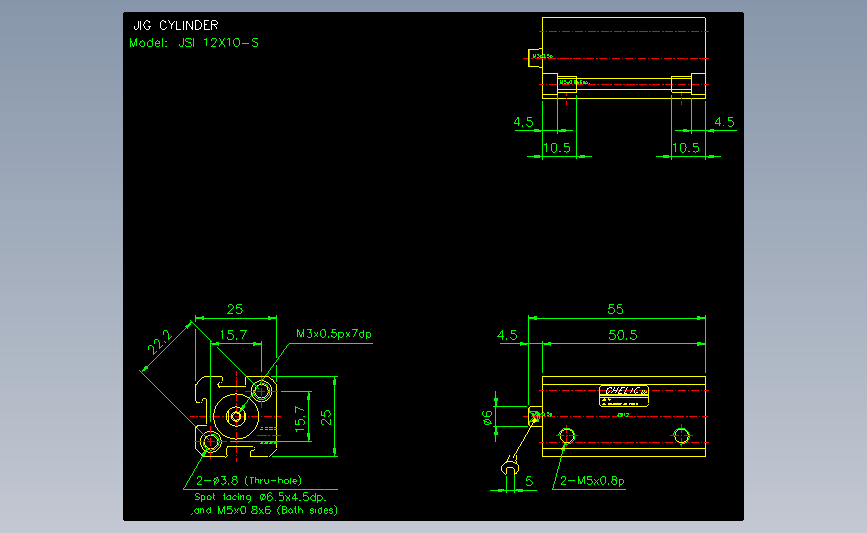Select the 50.5 dimension value
The width and height of the screenshot is (867, 533).
[623, 335]
